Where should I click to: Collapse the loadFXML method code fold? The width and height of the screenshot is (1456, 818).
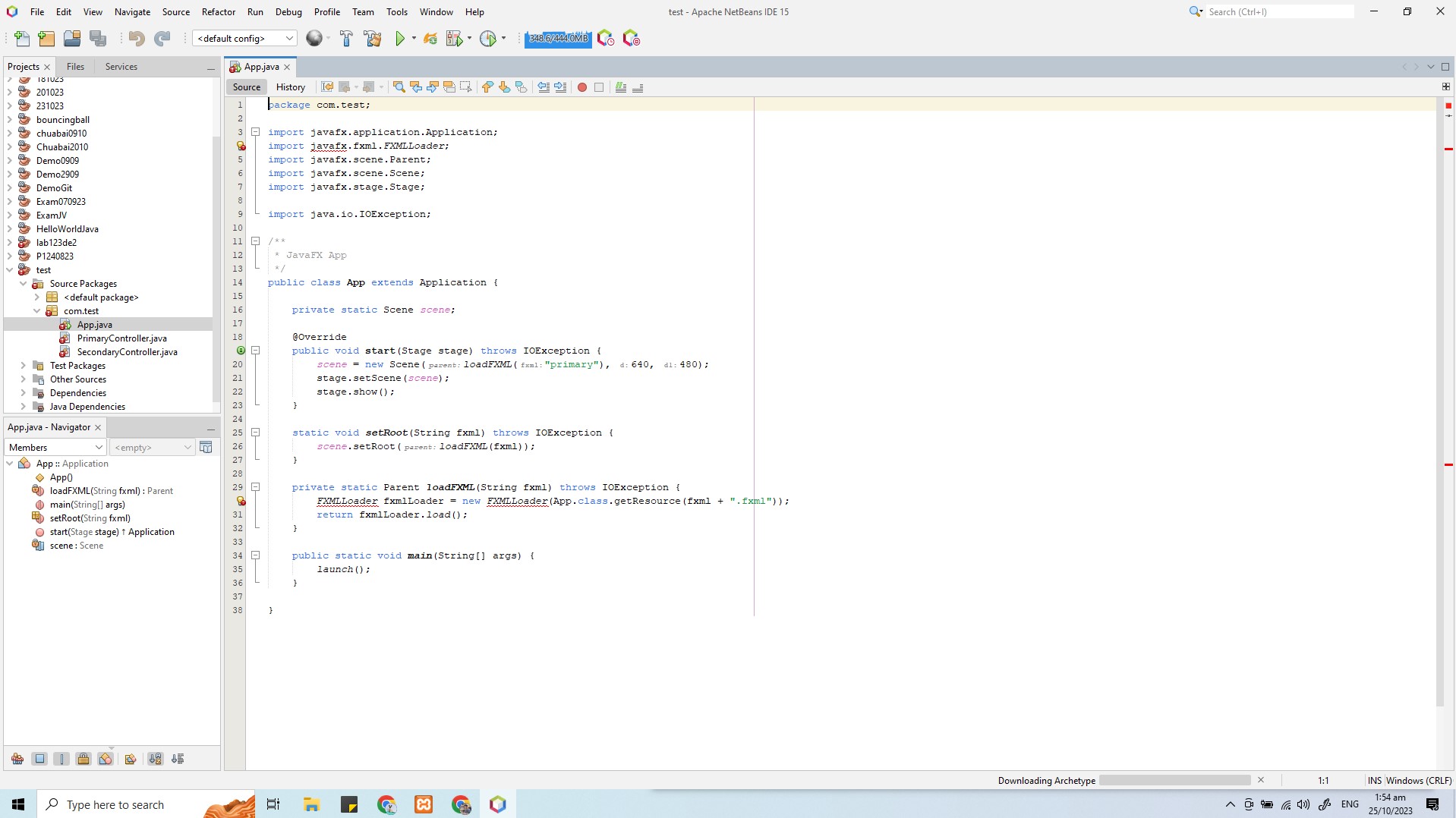[256, 487]
